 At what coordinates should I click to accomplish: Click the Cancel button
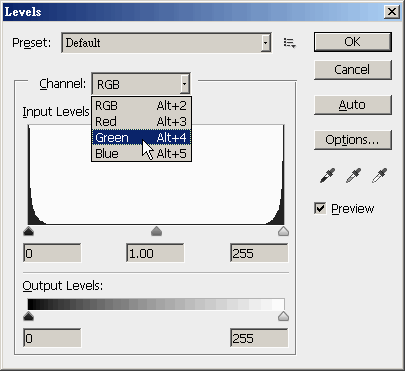(x=353, y=70)
